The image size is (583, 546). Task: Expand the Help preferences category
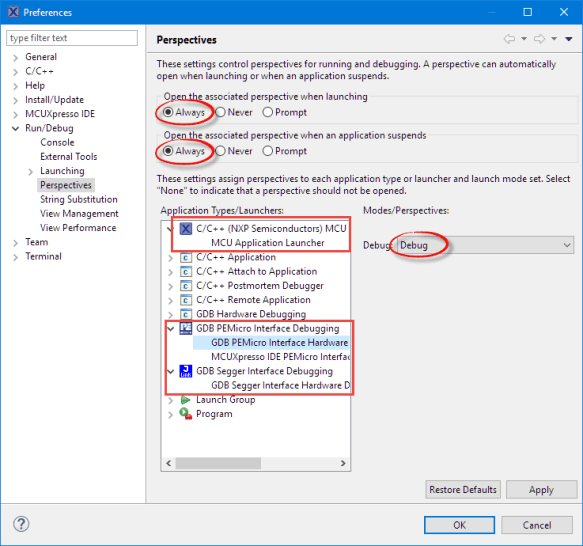click(15, 86)
